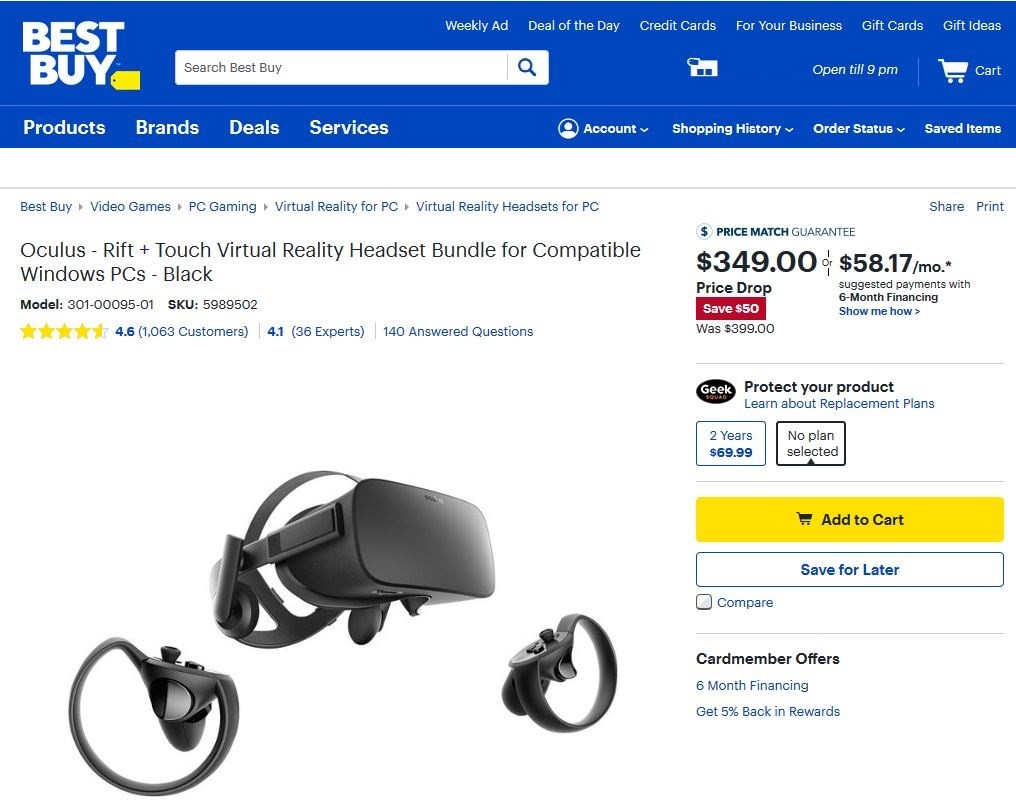
Task: Click the yellow Add to Cart button
Action: [x=849, y=519]
